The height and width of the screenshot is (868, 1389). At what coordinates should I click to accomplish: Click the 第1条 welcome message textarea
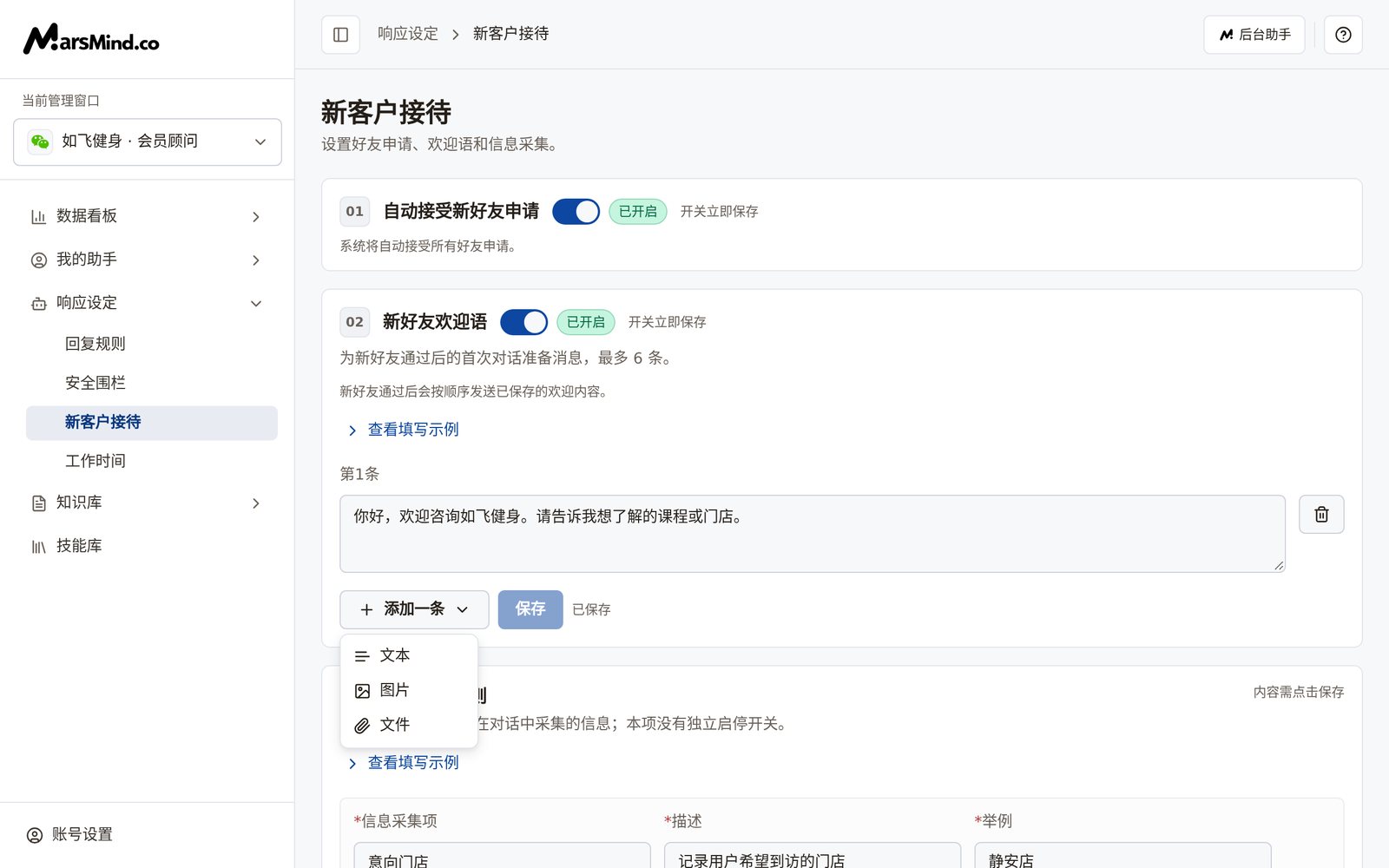(x=813, y=534)
